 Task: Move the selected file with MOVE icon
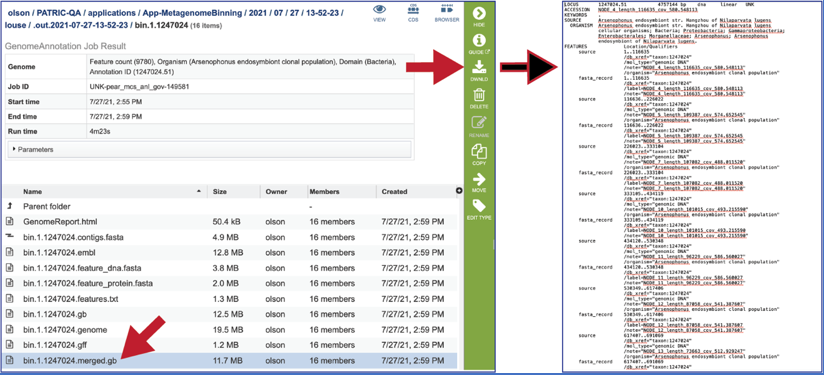[x=479, y=179]
